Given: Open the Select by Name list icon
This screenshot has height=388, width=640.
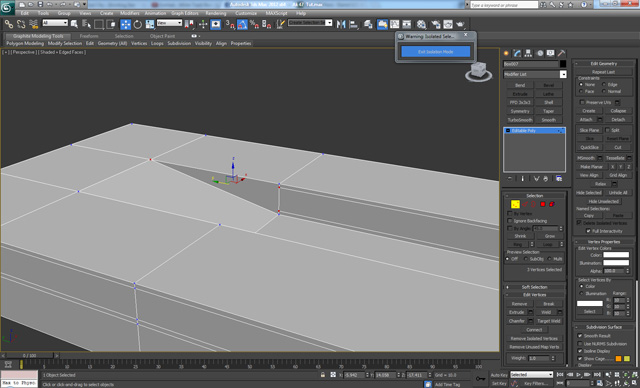Looking at the screenshot, I should (87, 24).
